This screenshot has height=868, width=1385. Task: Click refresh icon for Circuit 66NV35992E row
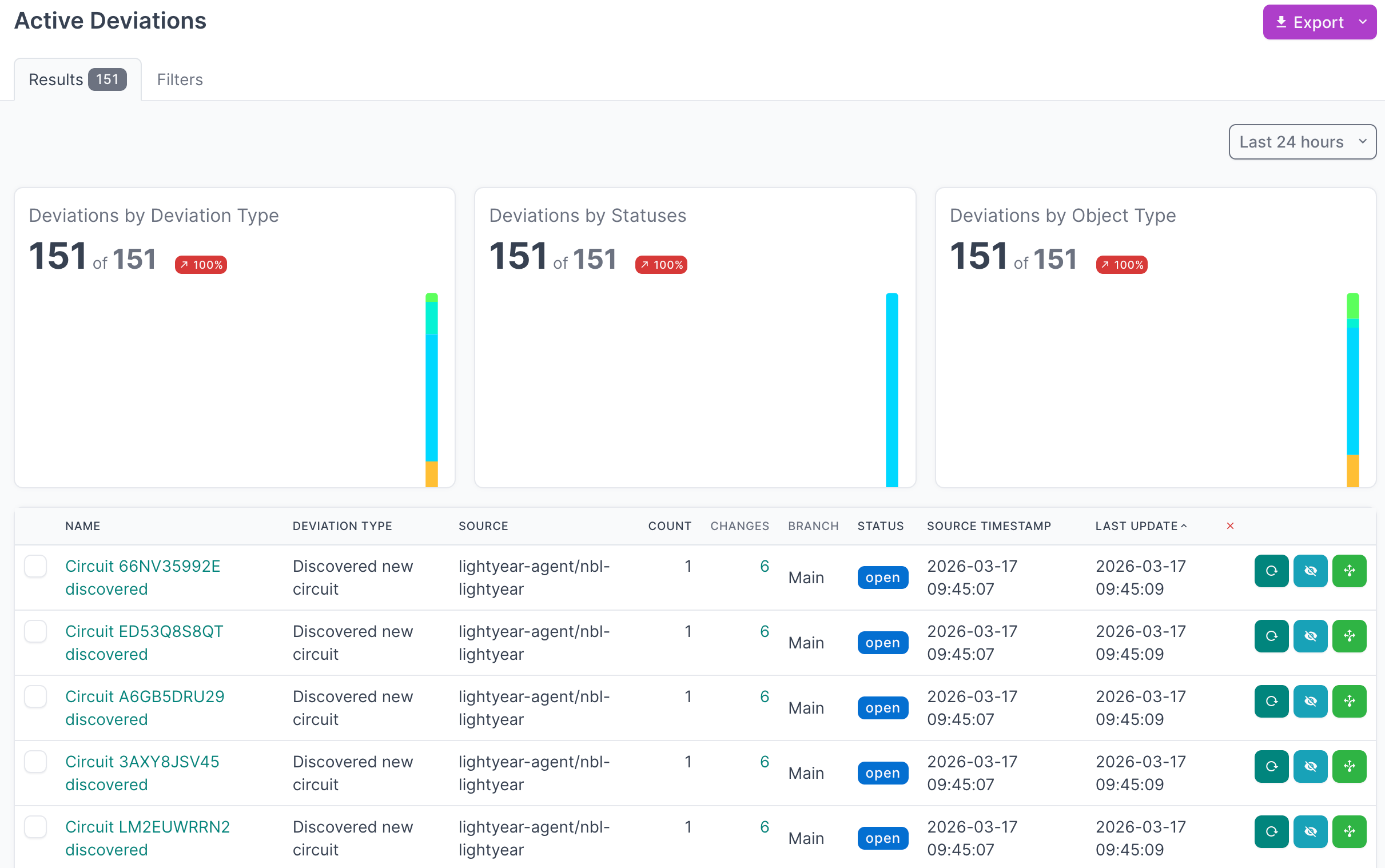(1271, 571)
